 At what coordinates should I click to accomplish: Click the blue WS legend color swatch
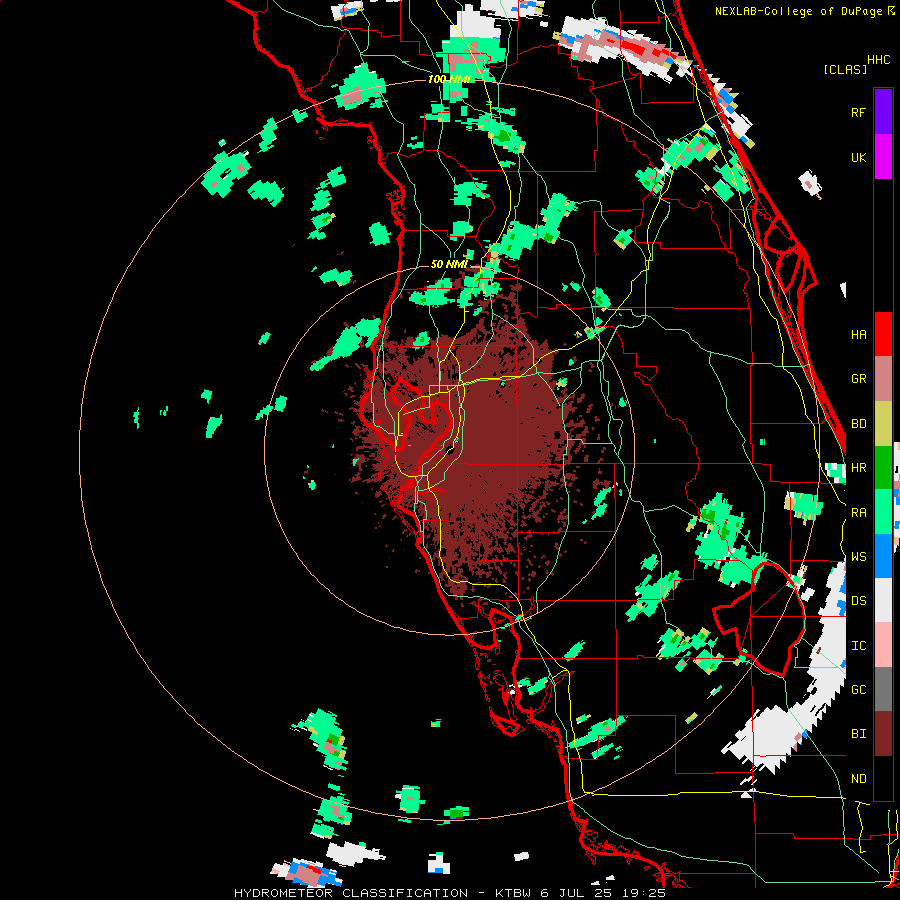(883, 556)
